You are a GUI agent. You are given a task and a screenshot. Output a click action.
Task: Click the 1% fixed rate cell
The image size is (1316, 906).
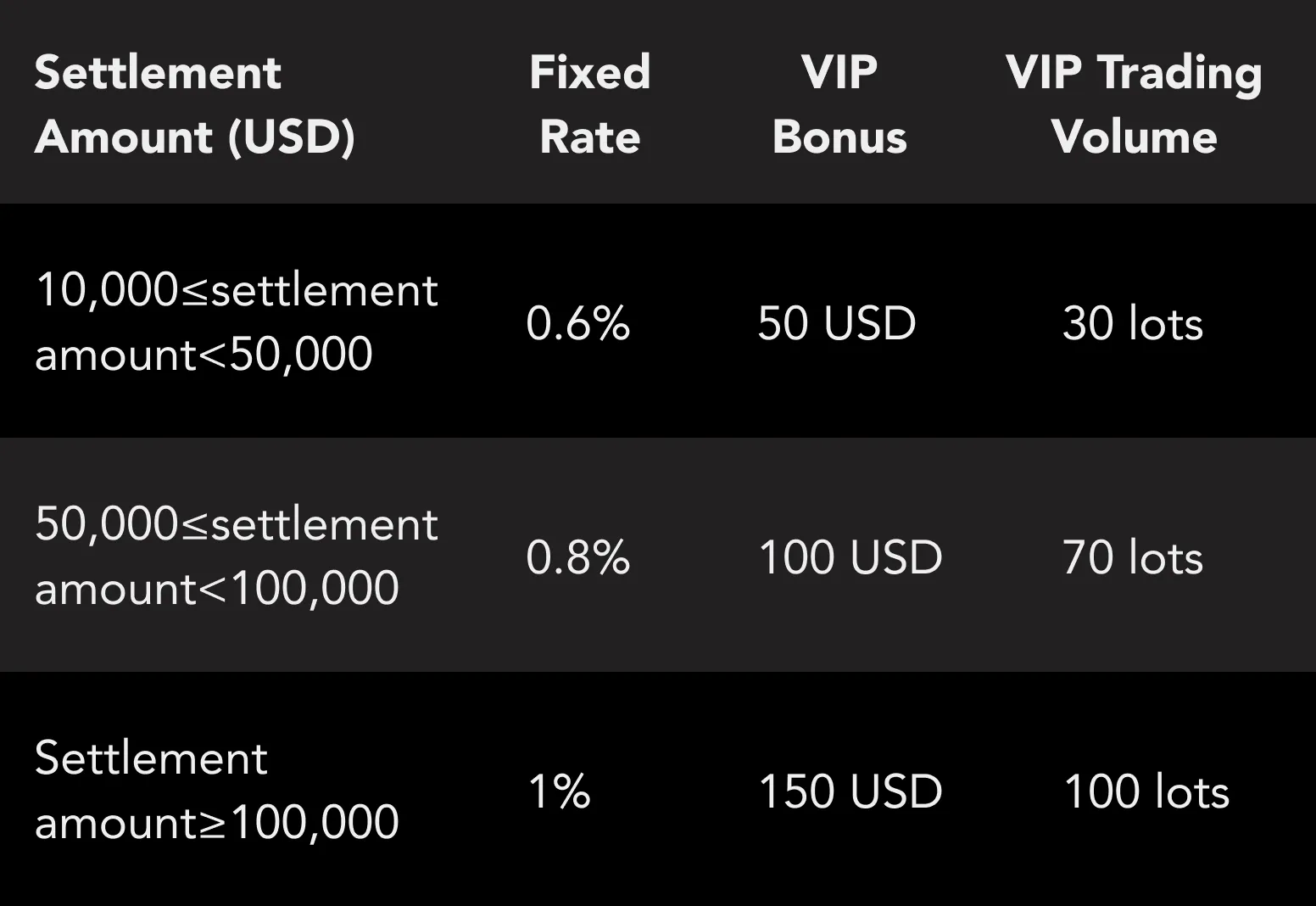point(559,791)
